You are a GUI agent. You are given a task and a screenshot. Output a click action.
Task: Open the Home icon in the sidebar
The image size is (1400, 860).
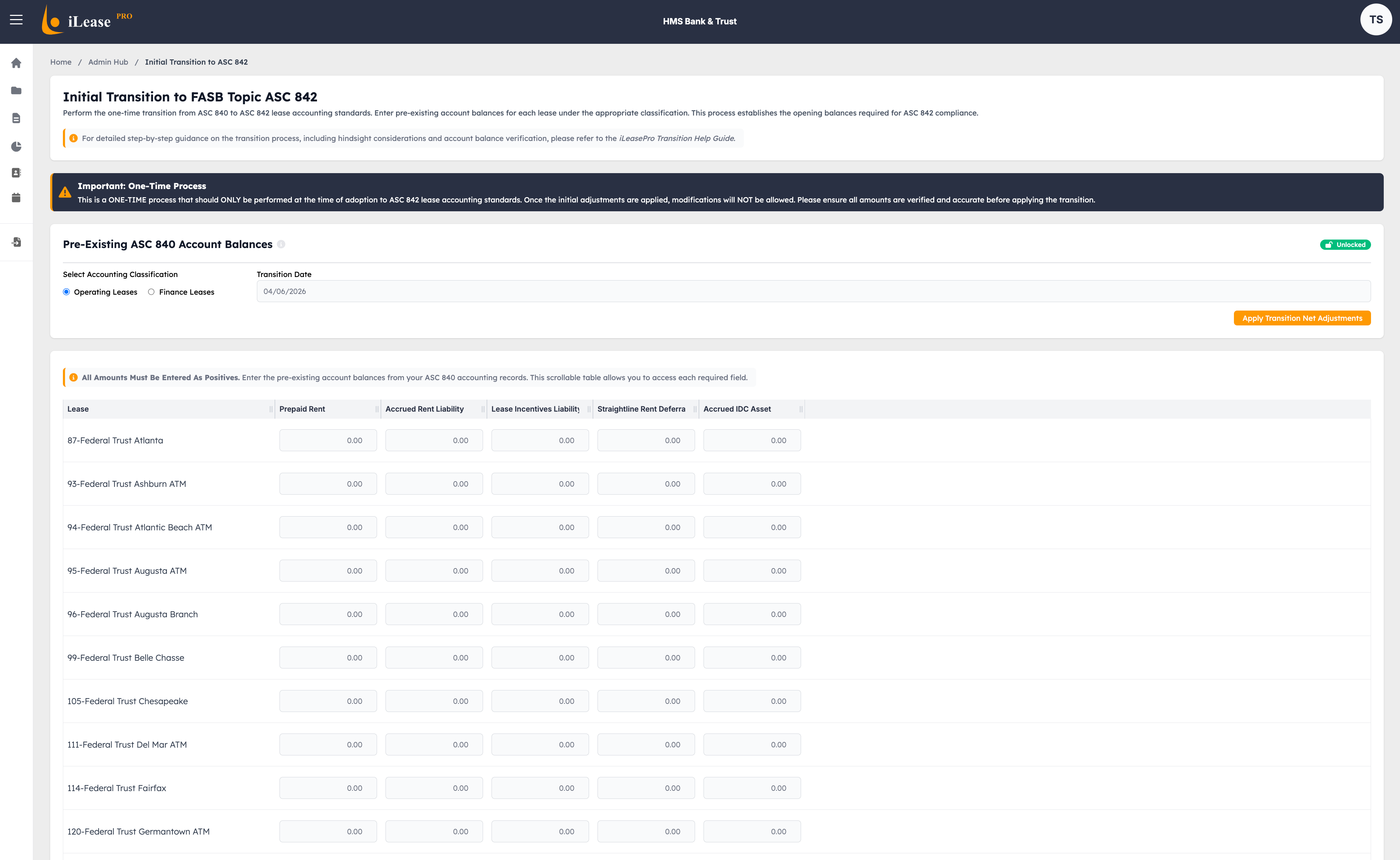point(16,63)
